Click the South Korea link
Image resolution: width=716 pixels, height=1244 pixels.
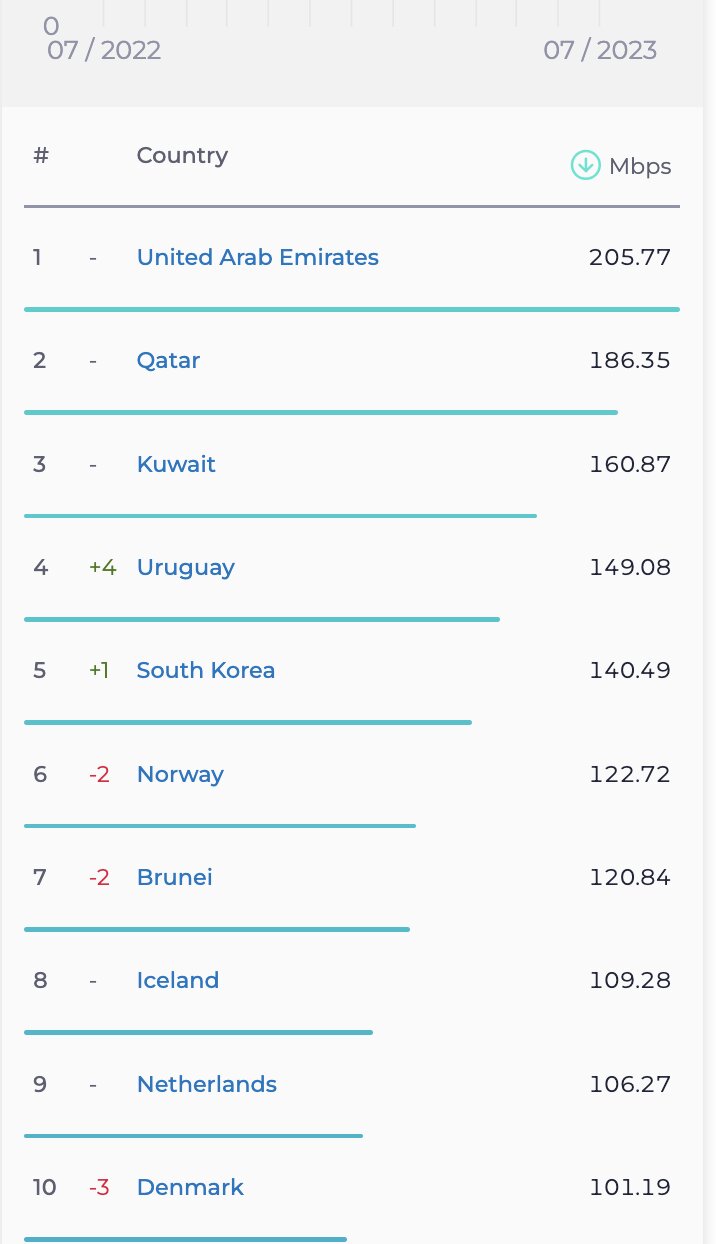click(205, 671)
